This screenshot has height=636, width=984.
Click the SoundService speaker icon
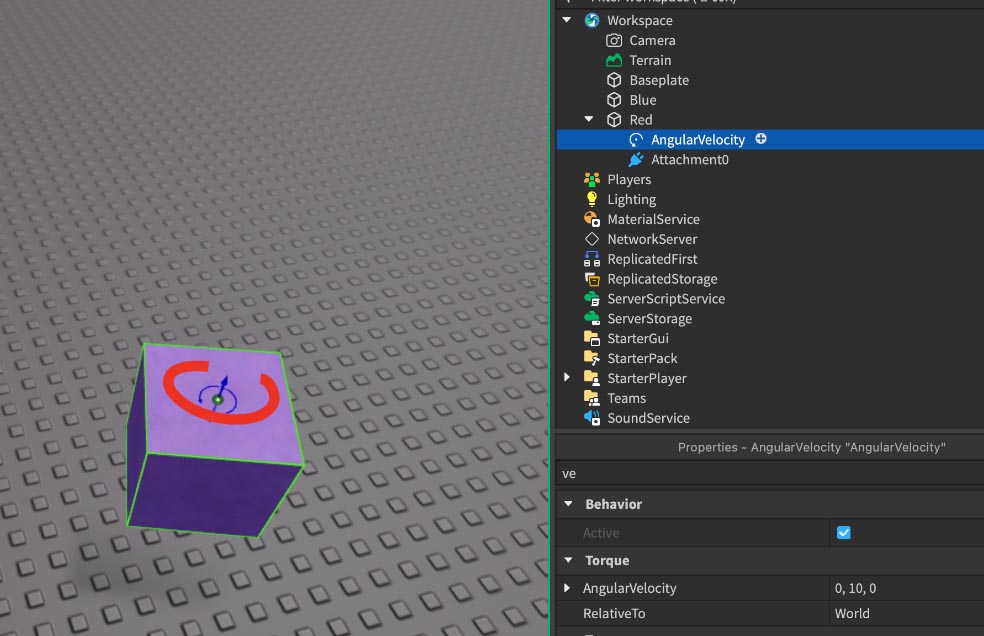point(592,418)
